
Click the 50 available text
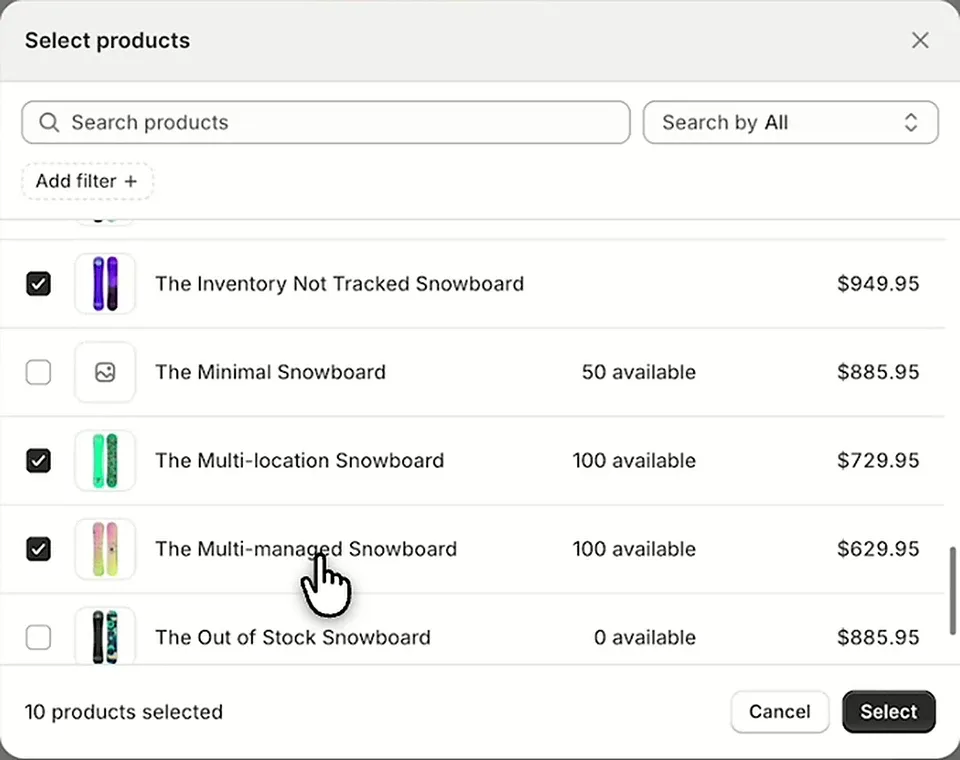click(639, 372)
